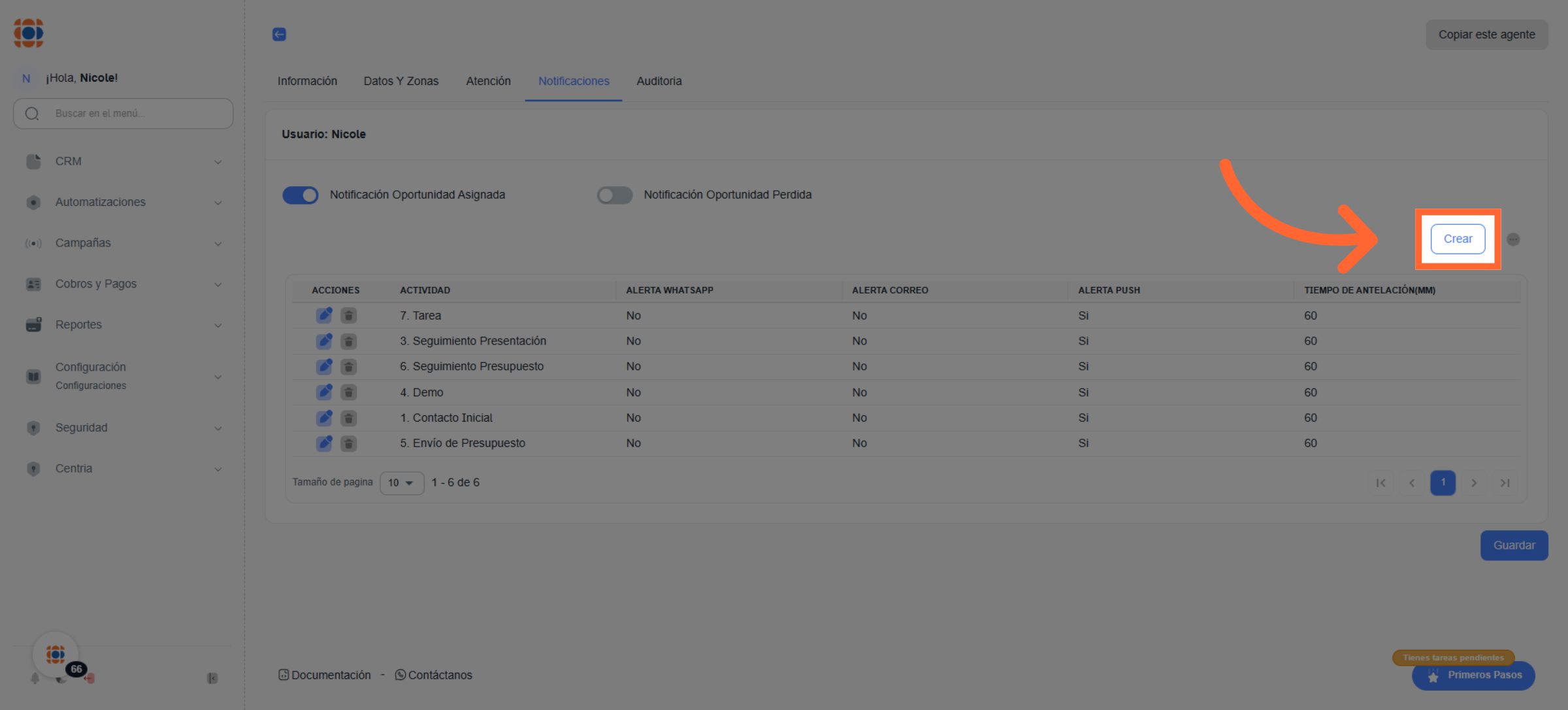Click the notifications bell icon

35,678
